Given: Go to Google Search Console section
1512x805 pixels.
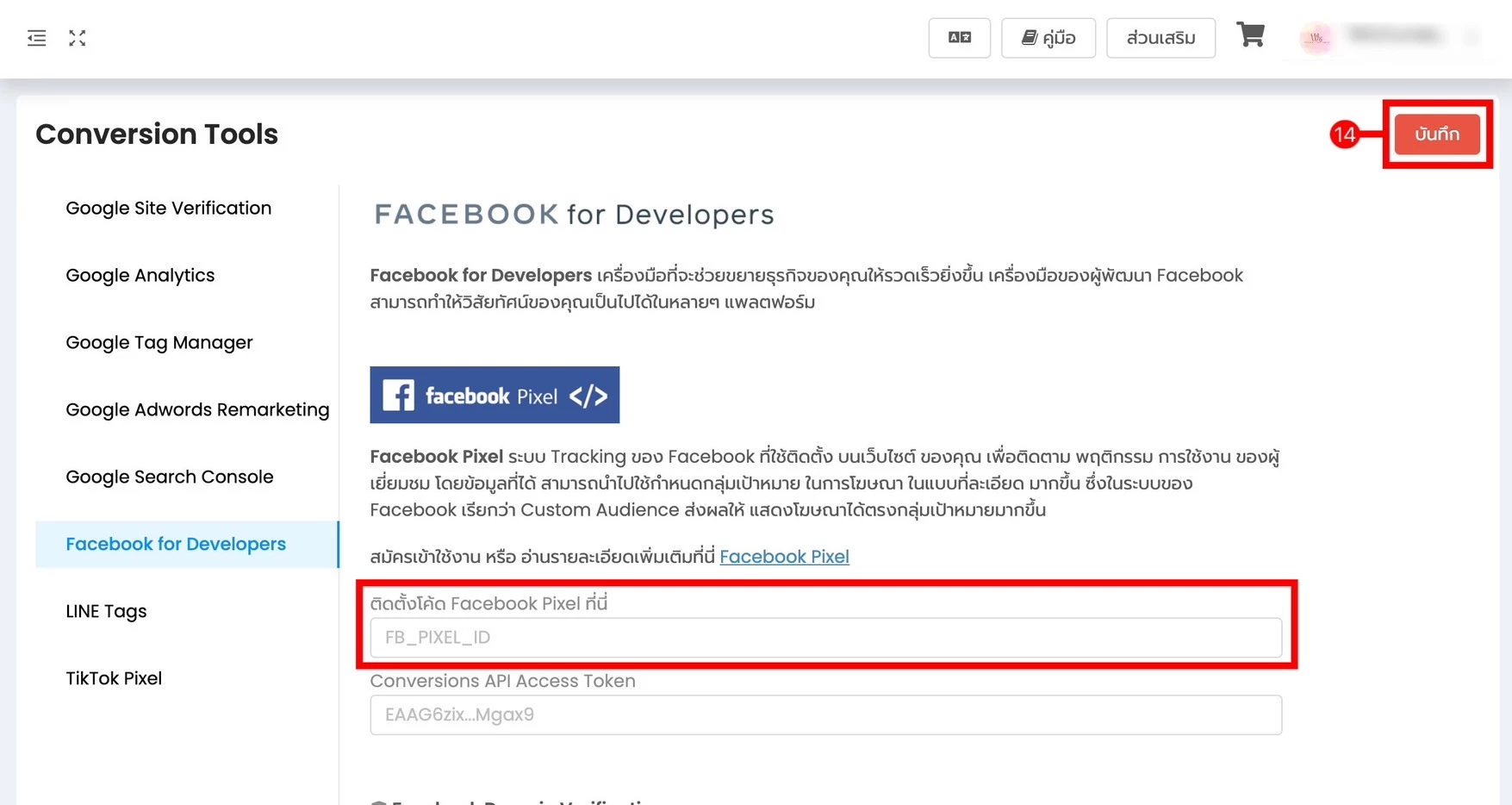Looking at the screenshot, I should [170, 477].
